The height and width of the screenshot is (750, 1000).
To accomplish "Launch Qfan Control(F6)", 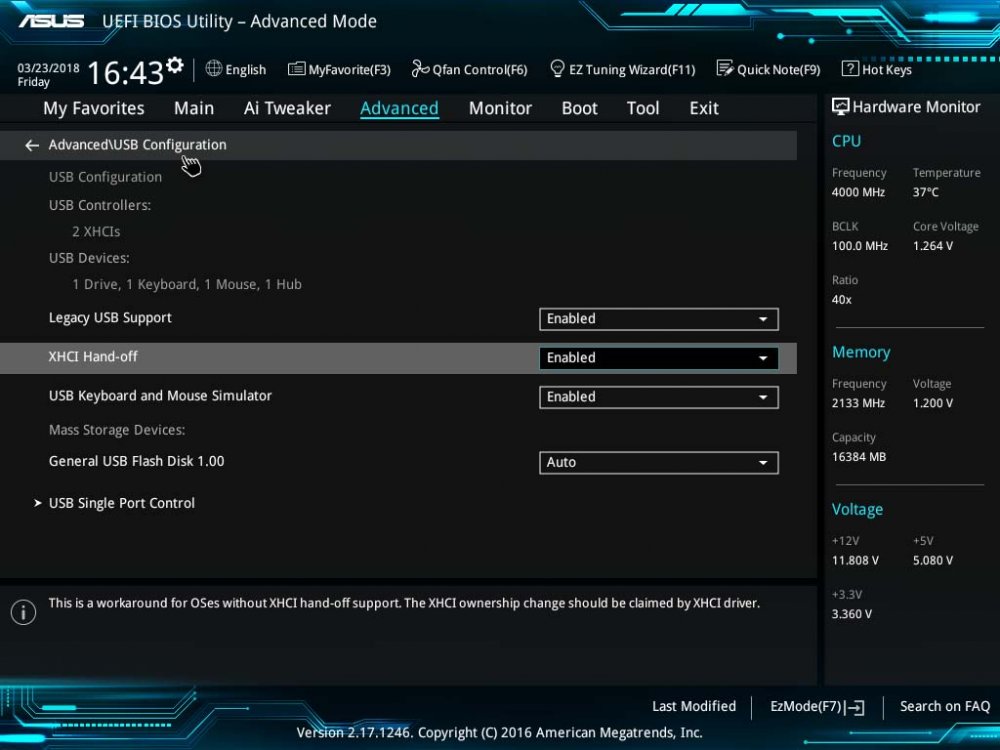I will point(469,69).
